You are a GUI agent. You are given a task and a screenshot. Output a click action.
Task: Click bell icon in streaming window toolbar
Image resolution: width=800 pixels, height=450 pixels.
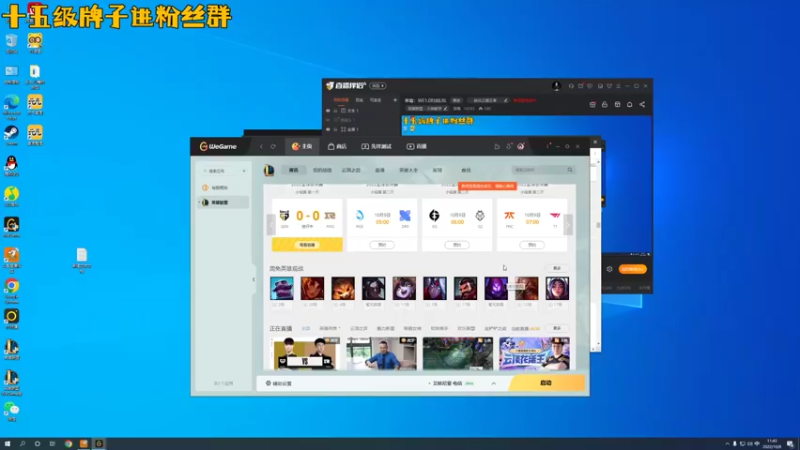630,105
